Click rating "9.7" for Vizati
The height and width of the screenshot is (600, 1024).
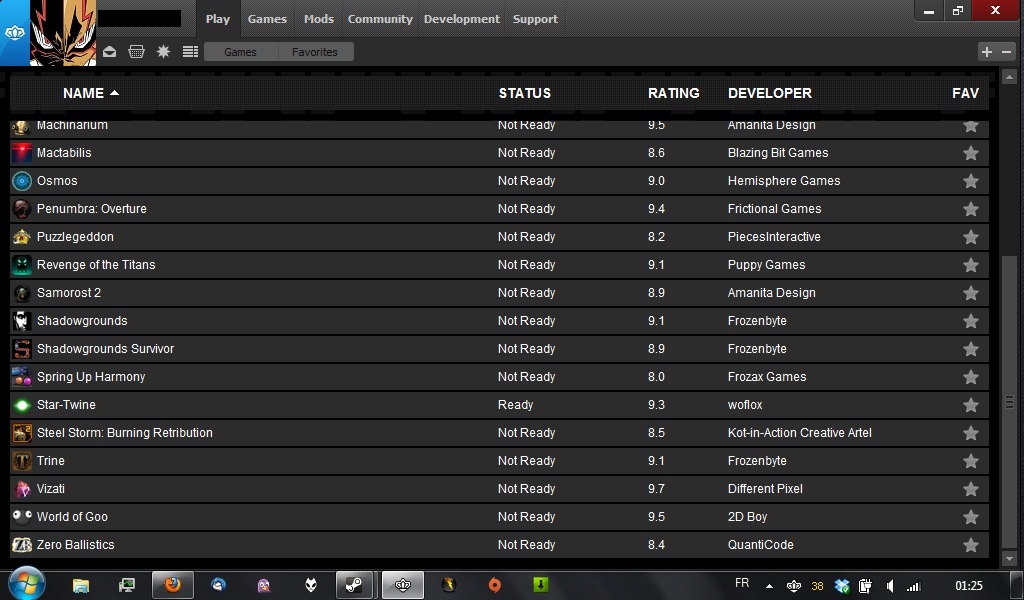coord(656,489)
